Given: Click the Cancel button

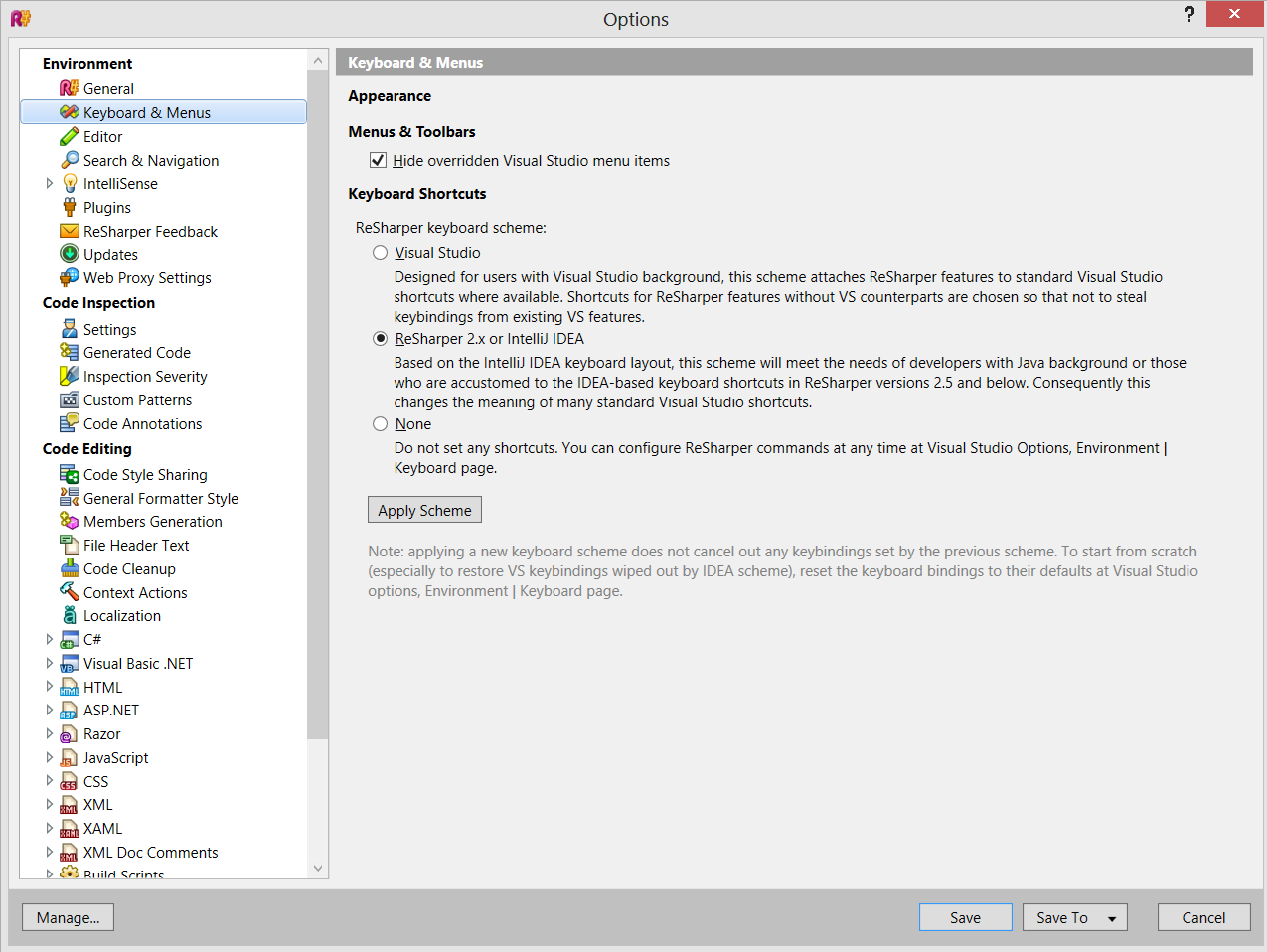Looking at the screenshot, I should [x=1203, y=917].
